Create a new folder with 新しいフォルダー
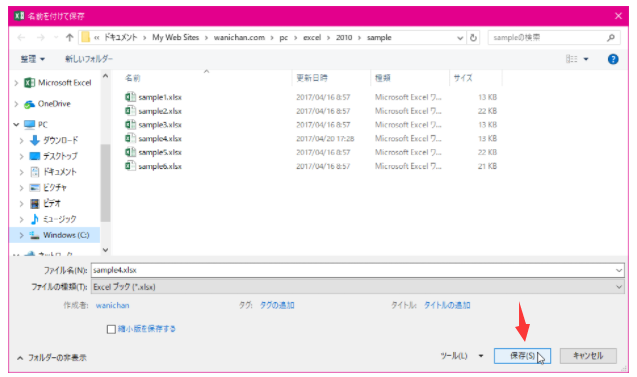637x377 pixels. pyautogui.click(x=89, y=59)
